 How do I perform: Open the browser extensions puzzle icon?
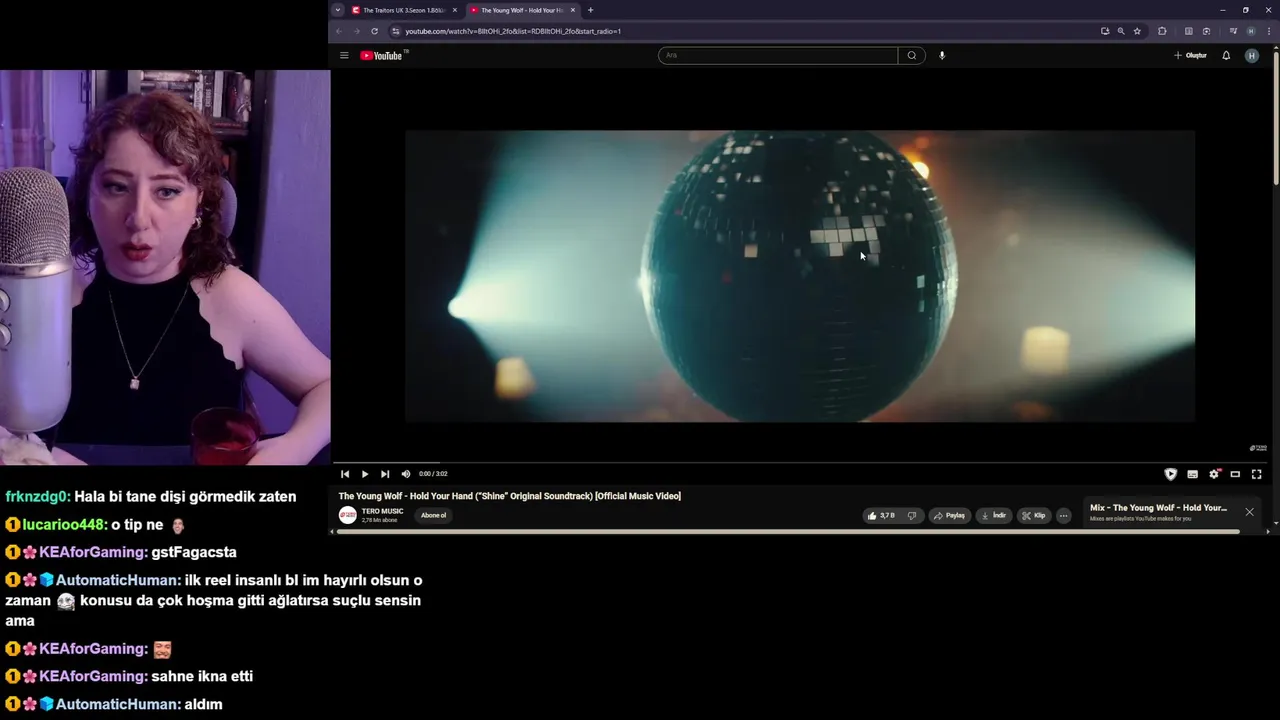(1162, 31)
